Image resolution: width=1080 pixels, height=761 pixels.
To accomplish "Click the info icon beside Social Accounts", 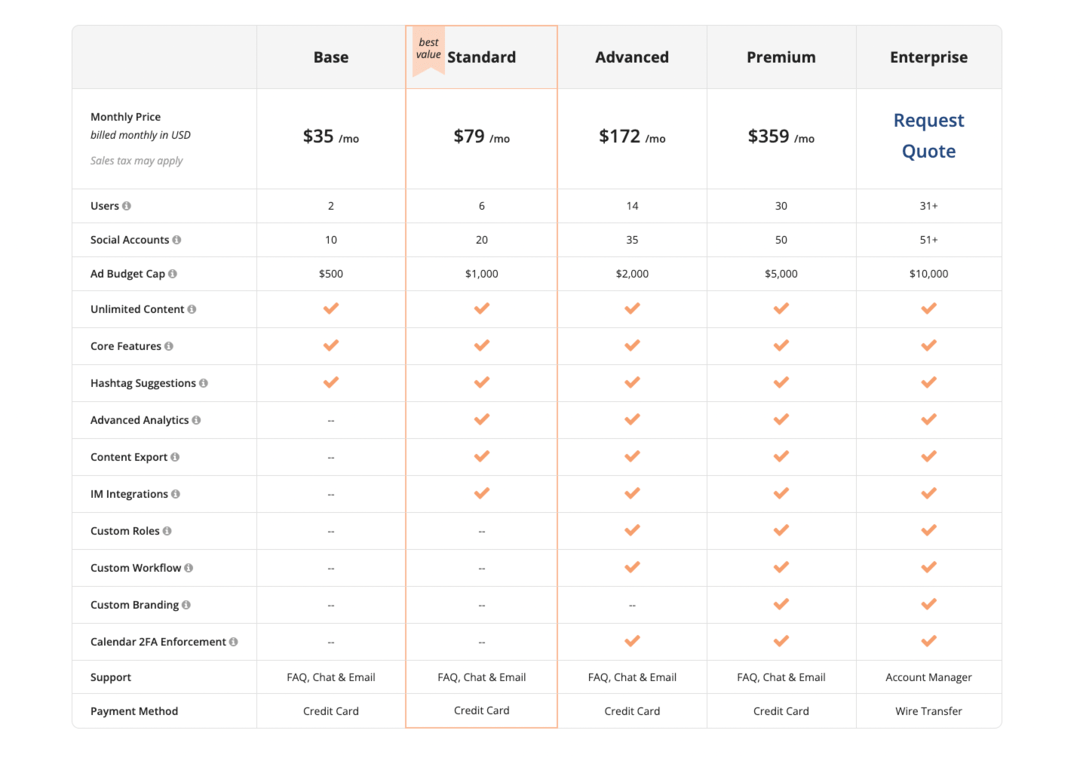I will [x=177, y=240].
